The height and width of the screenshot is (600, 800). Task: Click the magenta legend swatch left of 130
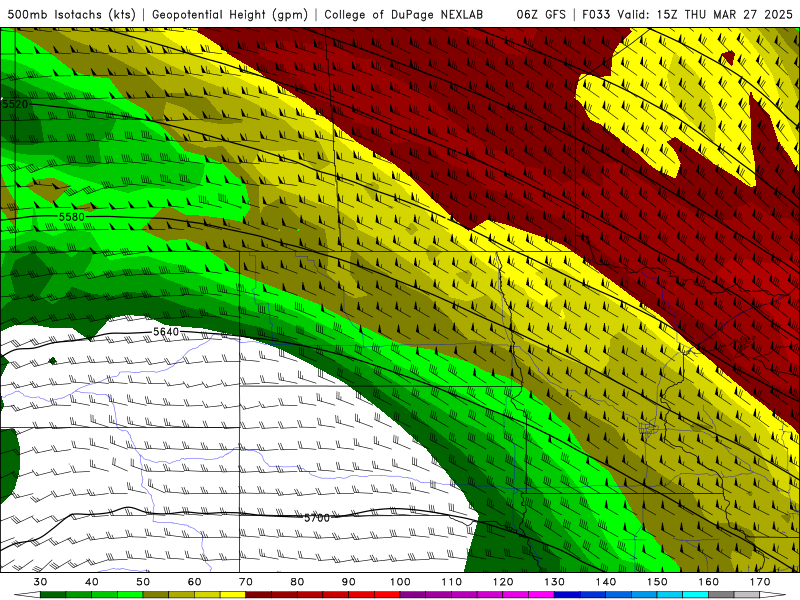click(541, 595)
